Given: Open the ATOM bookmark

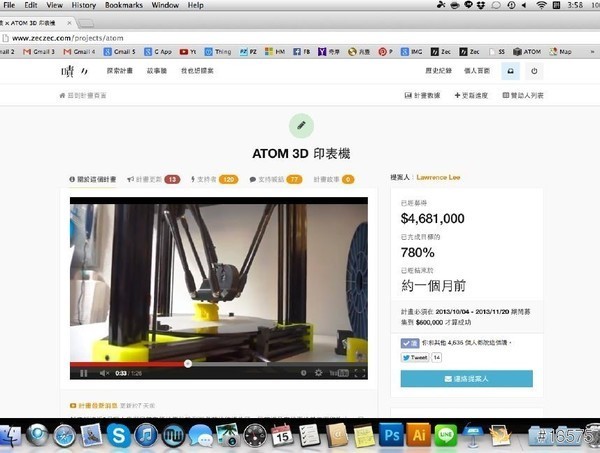Looking at the screenshot, I should point(527,52).
